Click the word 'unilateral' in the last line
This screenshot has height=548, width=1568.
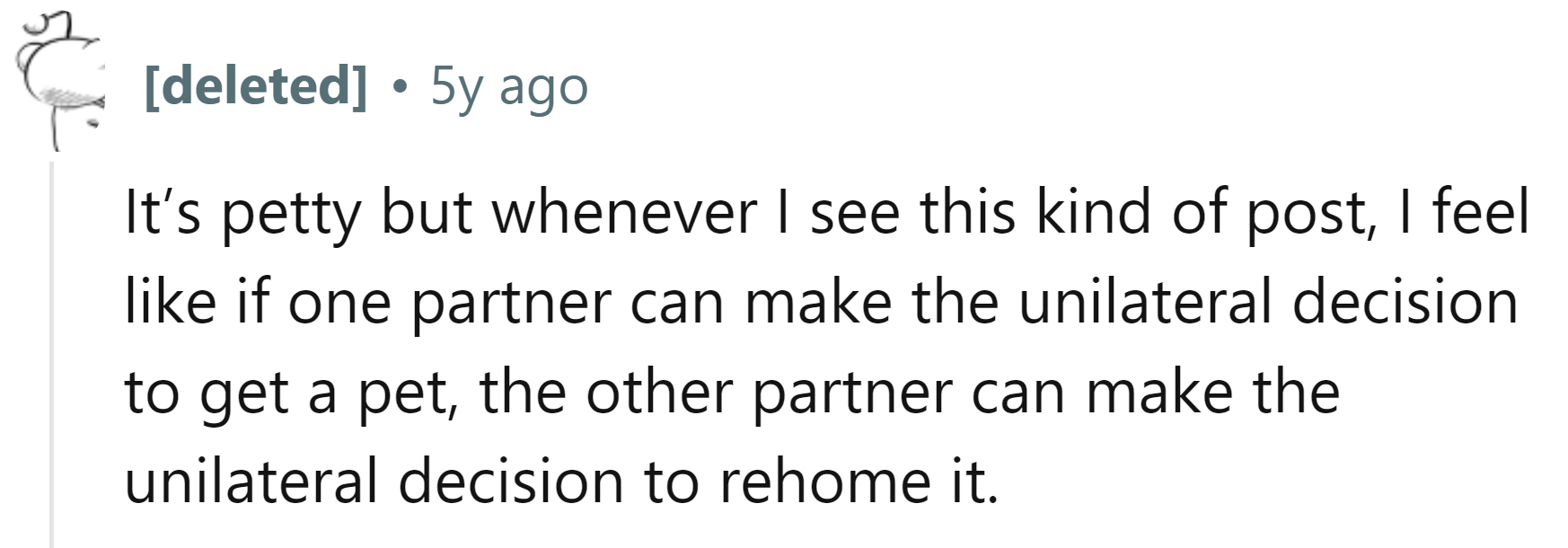point(251,481)
